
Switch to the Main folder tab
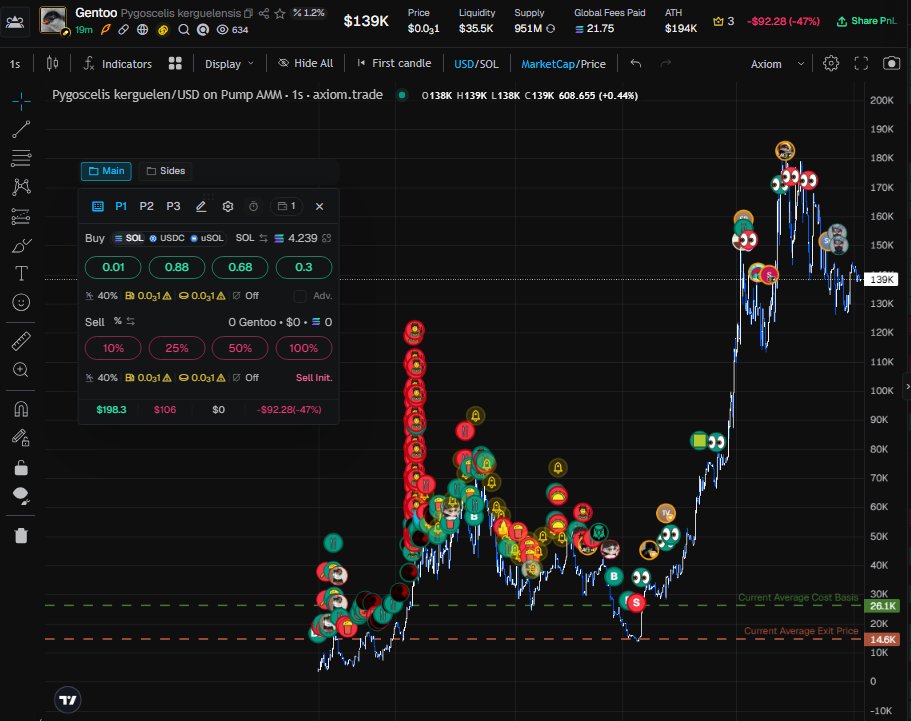click(106, 171)
